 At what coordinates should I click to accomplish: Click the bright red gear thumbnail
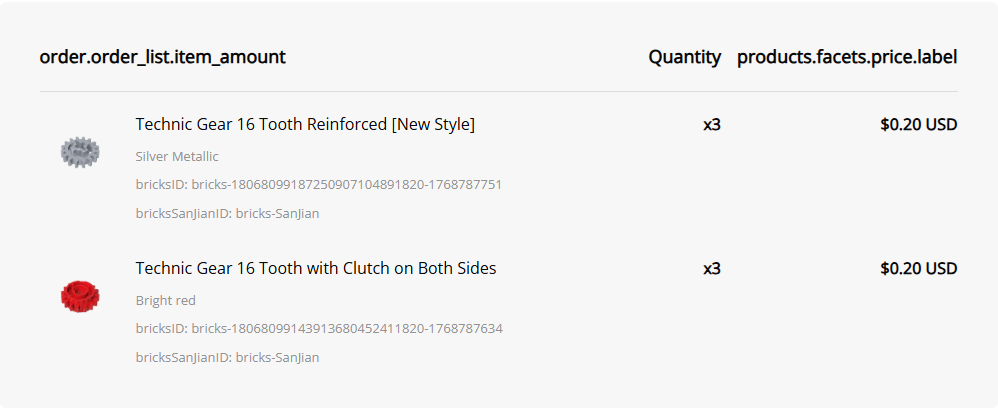(x=80, y=296)
